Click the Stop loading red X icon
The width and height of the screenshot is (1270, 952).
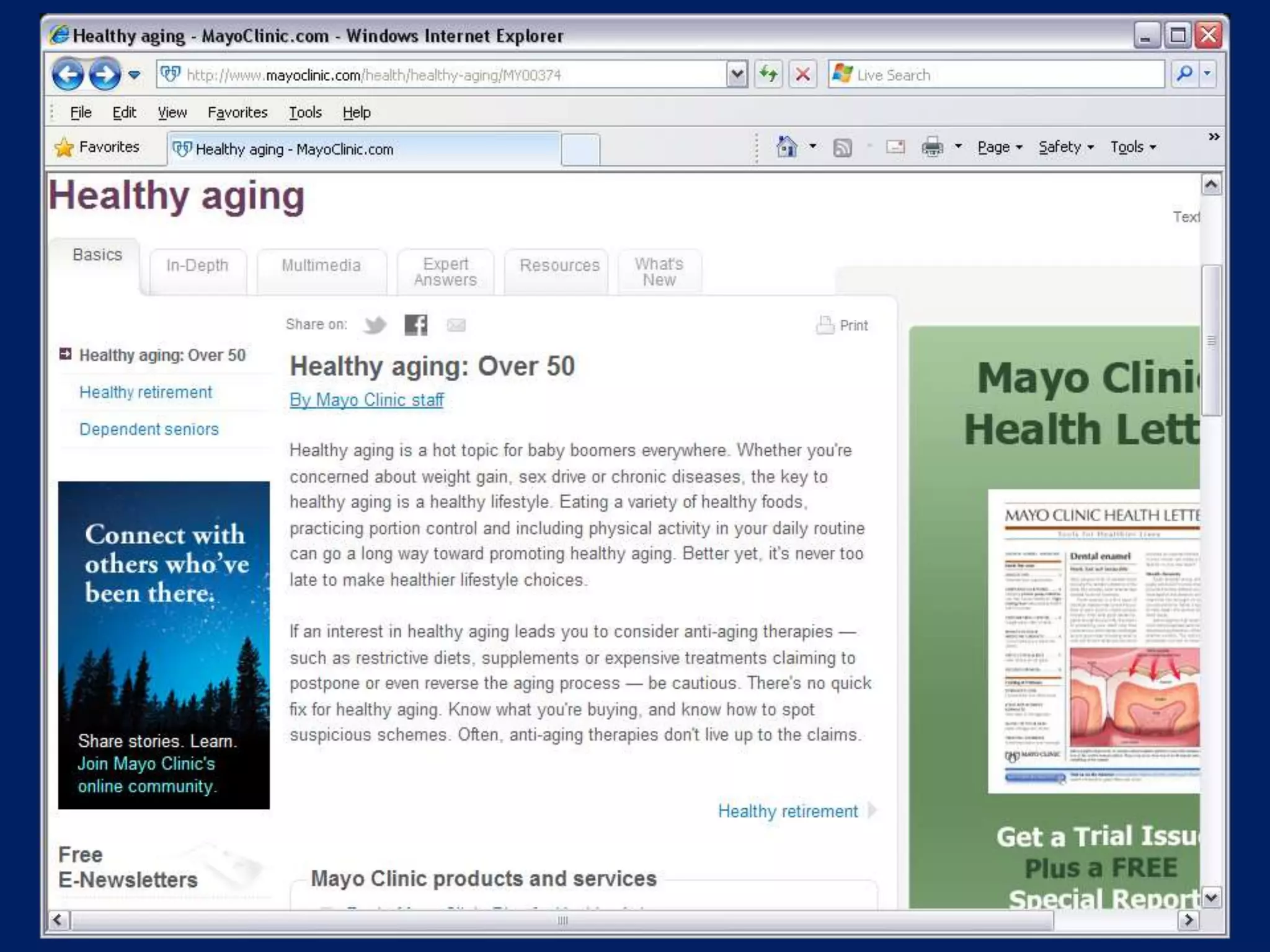[802, 75]
